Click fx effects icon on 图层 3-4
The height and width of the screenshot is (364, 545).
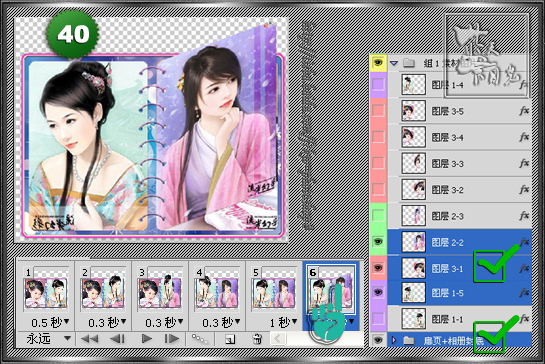[x=524, y=137]
